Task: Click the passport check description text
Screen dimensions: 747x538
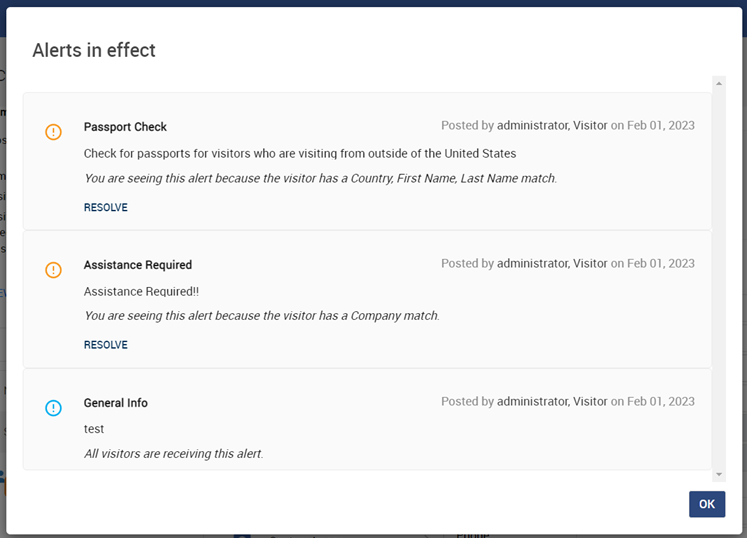Action: click(300, 154)
